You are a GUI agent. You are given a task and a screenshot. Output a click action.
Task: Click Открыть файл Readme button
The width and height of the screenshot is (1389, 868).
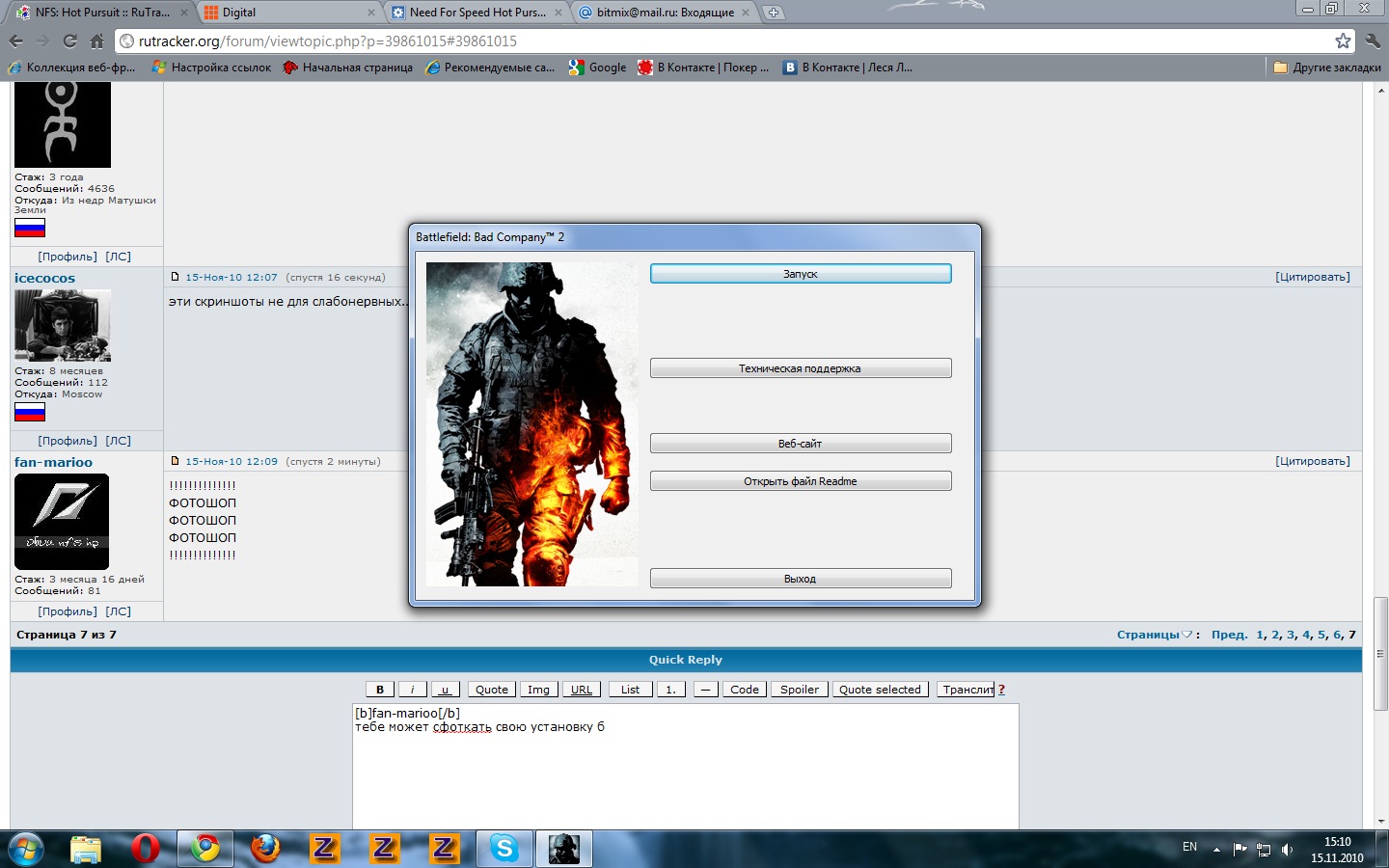(x=801, y=481)
